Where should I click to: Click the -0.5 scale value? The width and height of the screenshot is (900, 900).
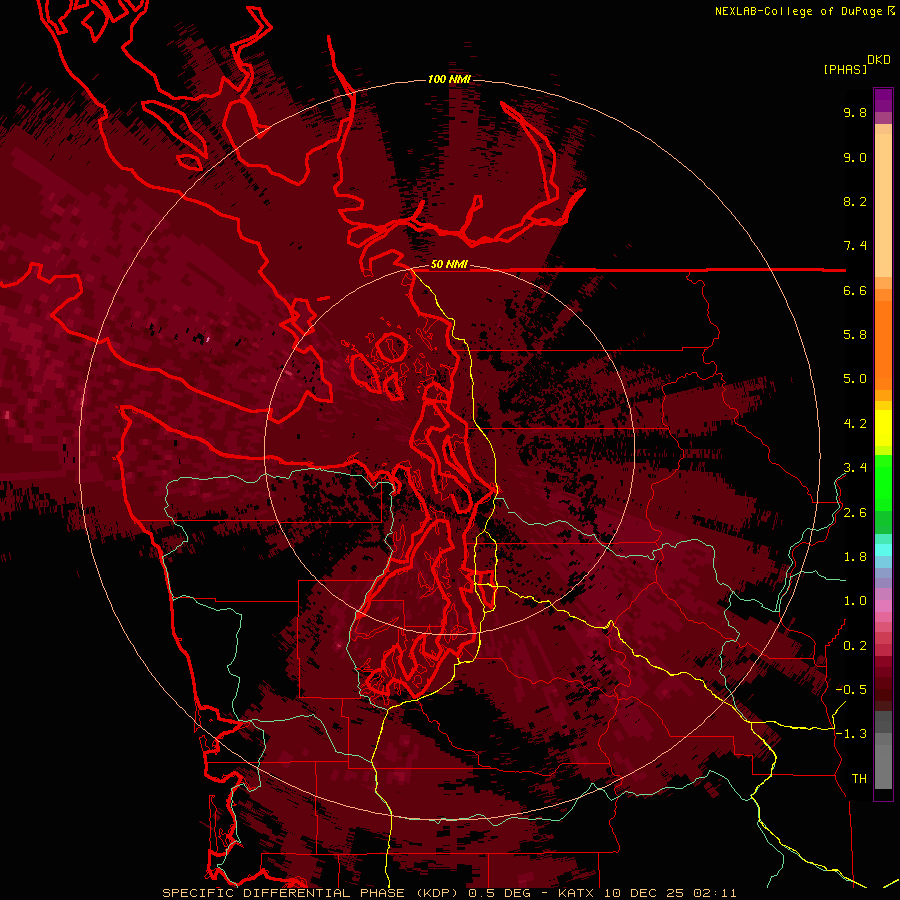(x=851, y=690)
